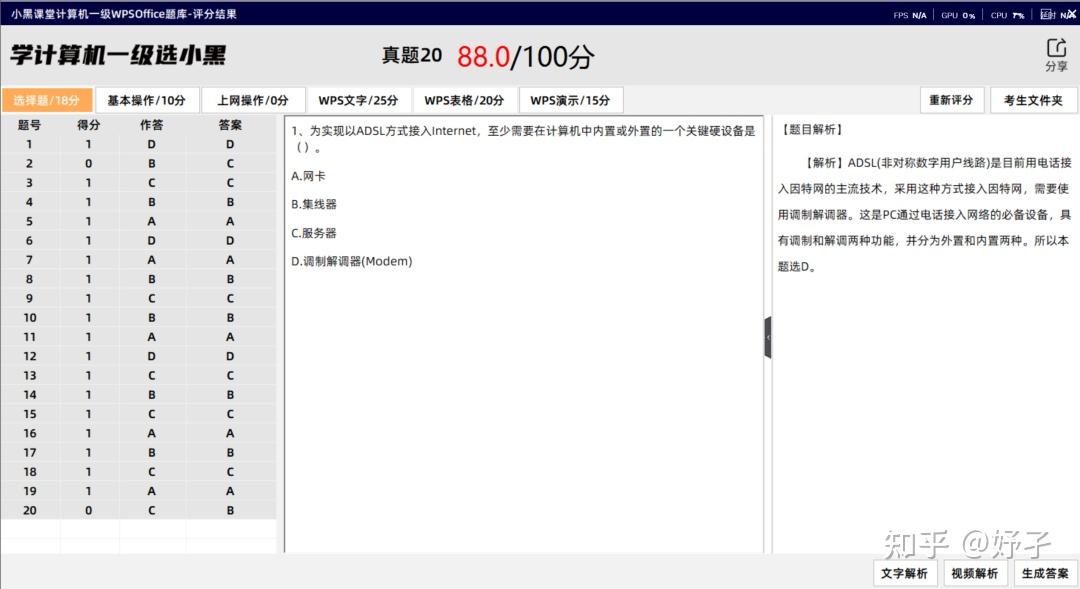Expand the 题目解析 analysis section
The height and width of the screenshot is (589, 1080).
coord(812,129)
